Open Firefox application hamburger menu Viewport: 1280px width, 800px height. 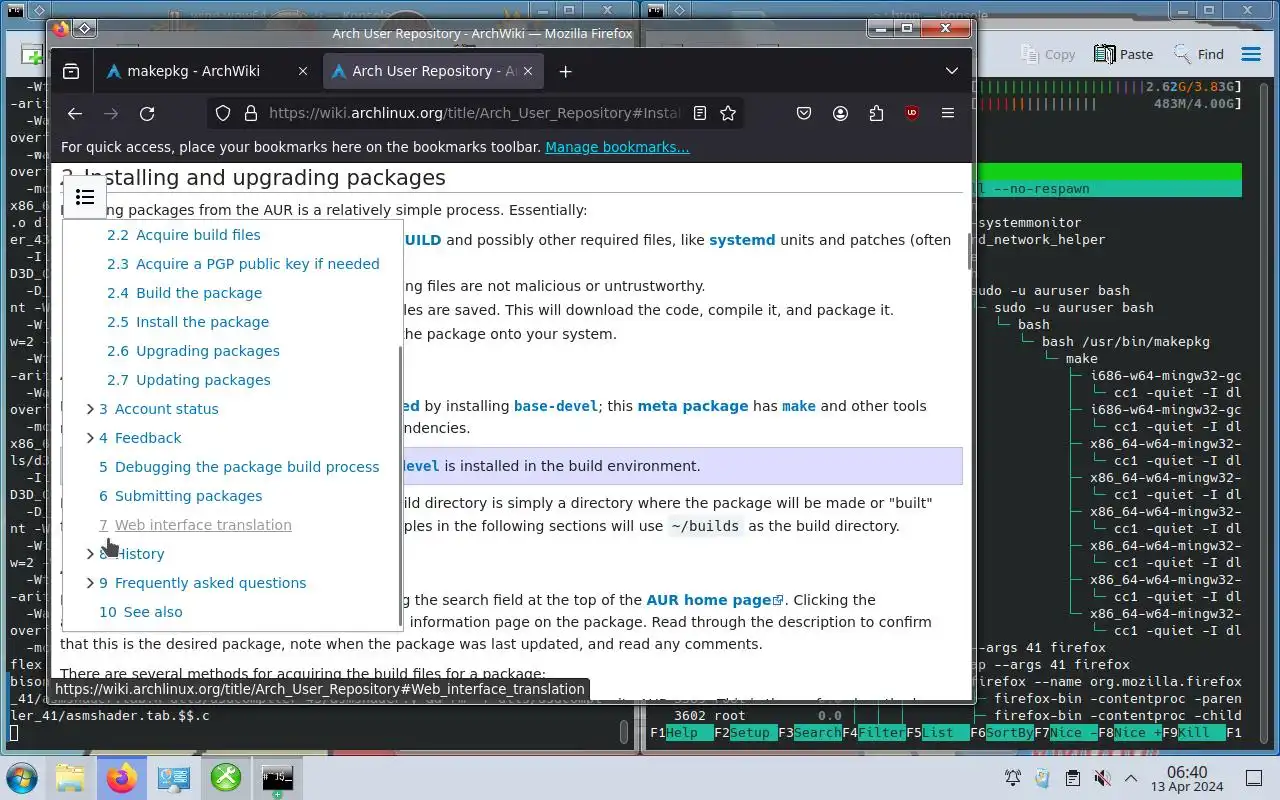click(948, 114)
